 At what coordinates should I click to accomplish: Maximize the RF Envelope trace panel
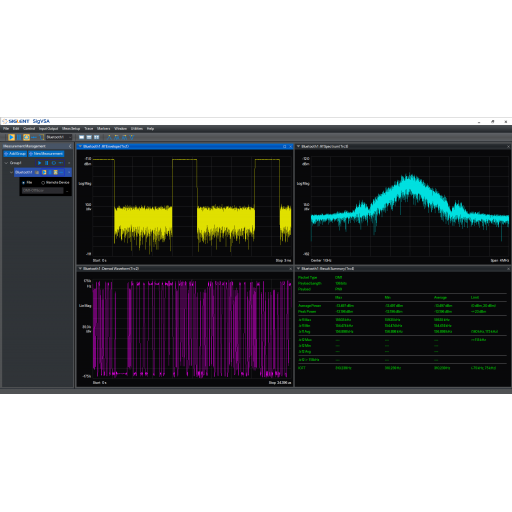pyautogui.click(x=285, y=146)
